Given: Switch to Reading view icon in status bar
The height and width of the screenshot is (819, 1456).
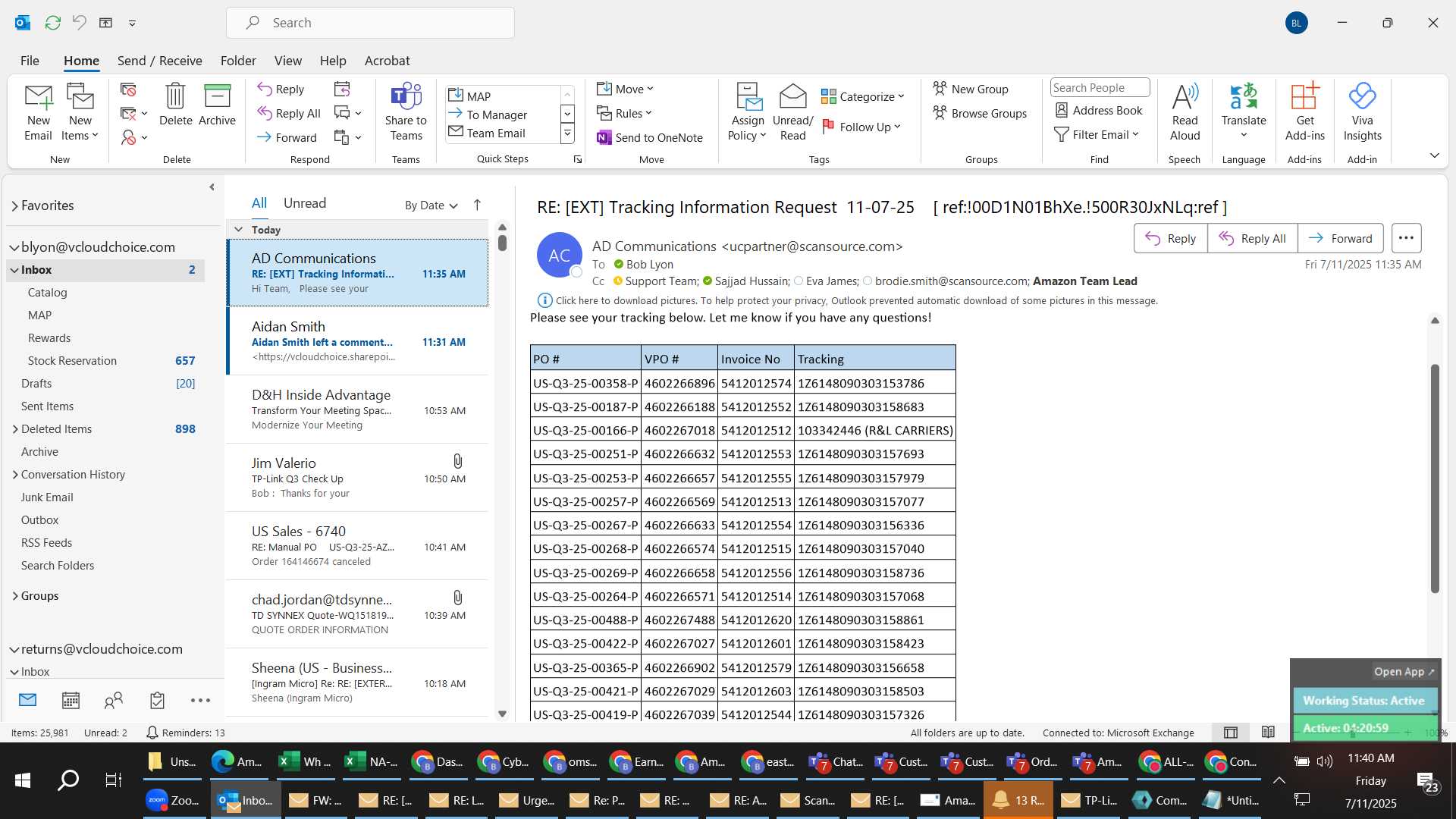Looking at the screenshot, I should coord(1268,733).
